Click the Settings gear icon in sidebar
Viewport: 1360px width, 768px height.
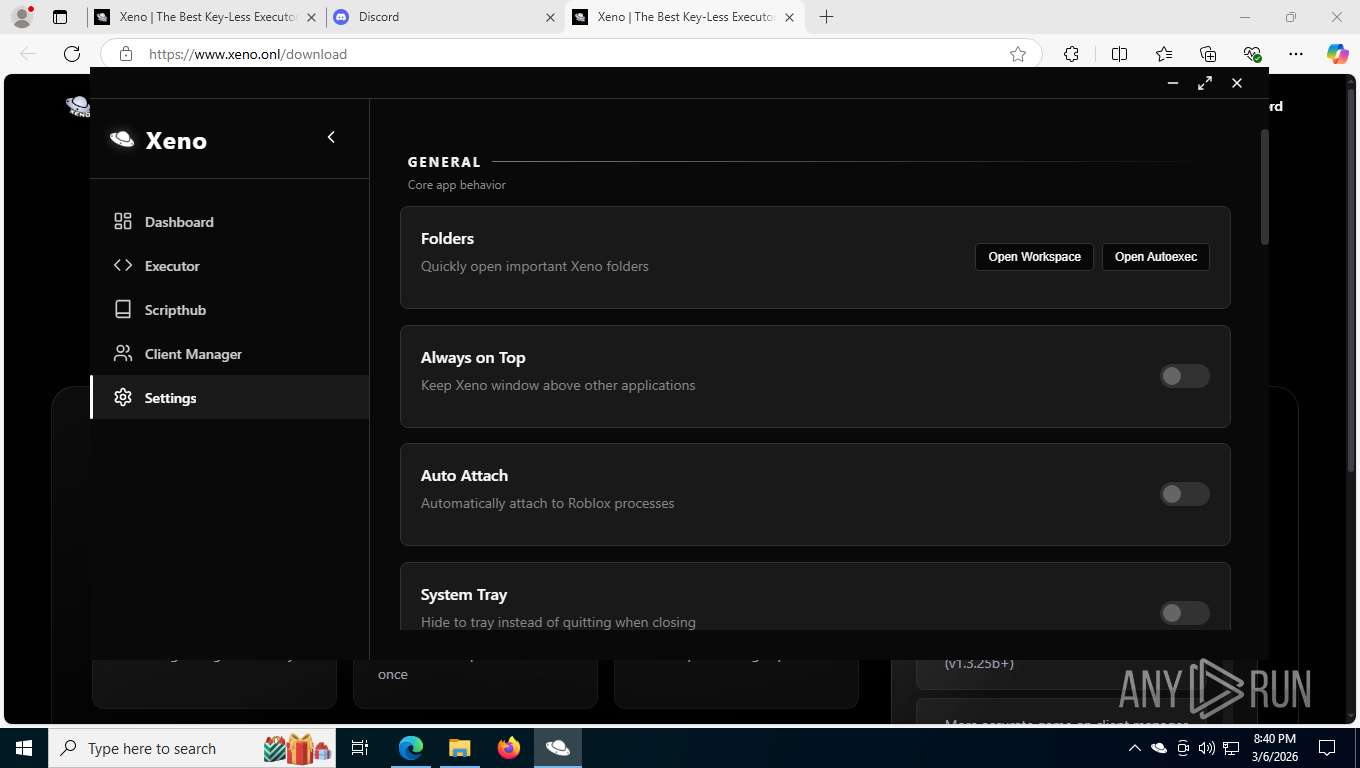(123, 398)
